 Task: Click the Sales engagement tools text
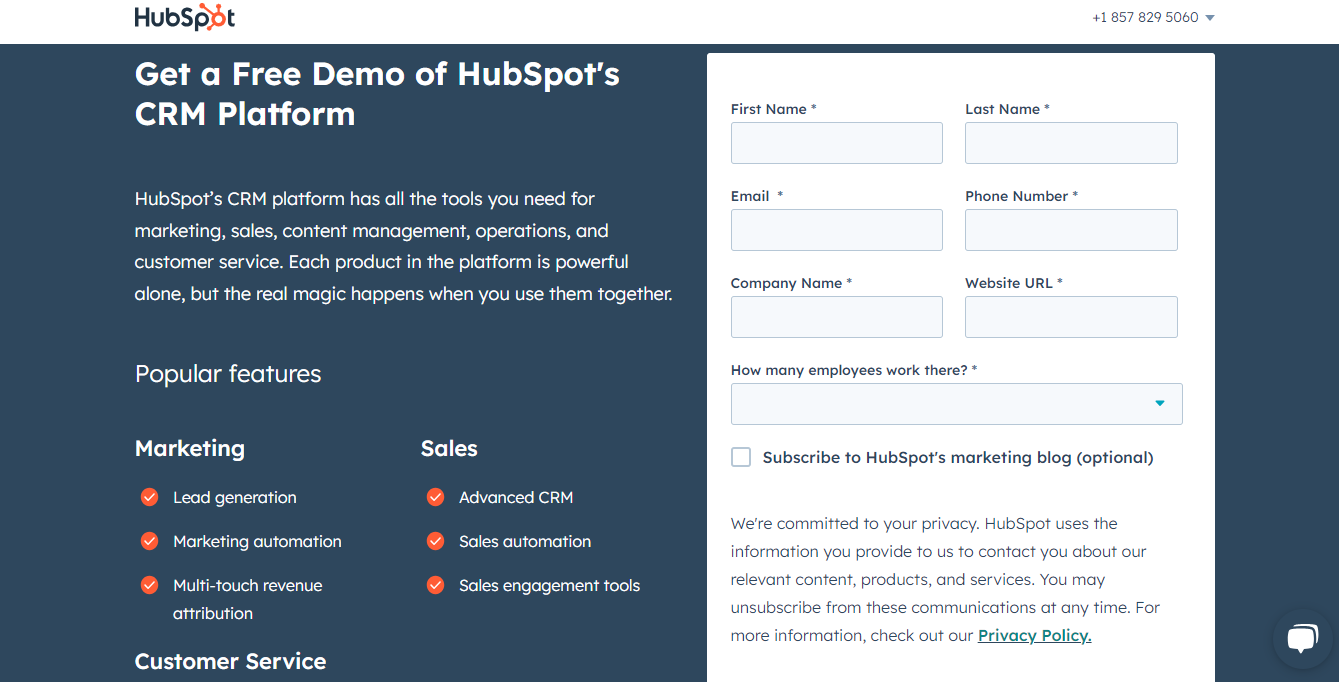point(549,585)
